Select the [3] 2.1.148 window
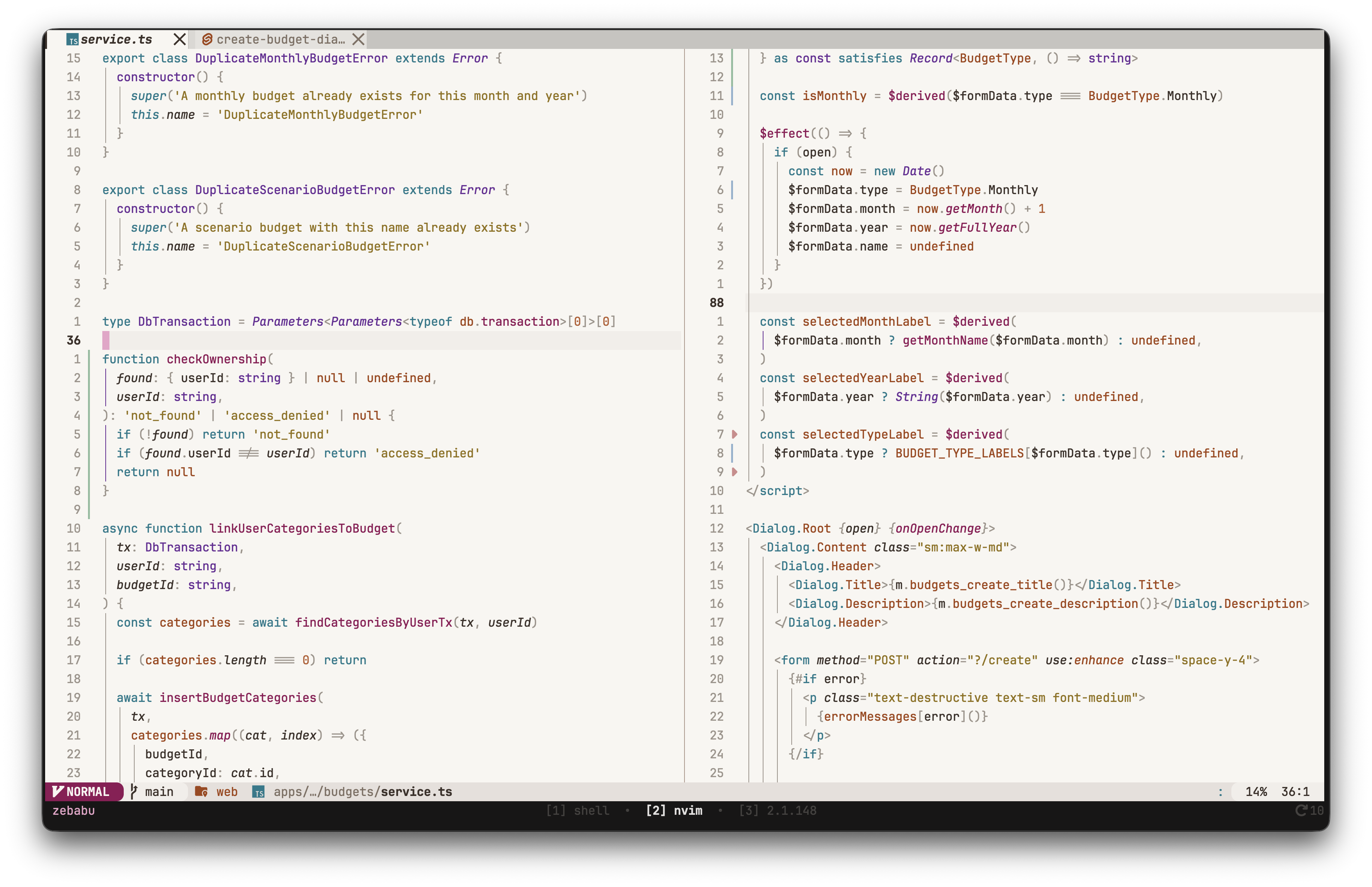Viewport: 1372px width, 887px height. [x=778, y=810]
